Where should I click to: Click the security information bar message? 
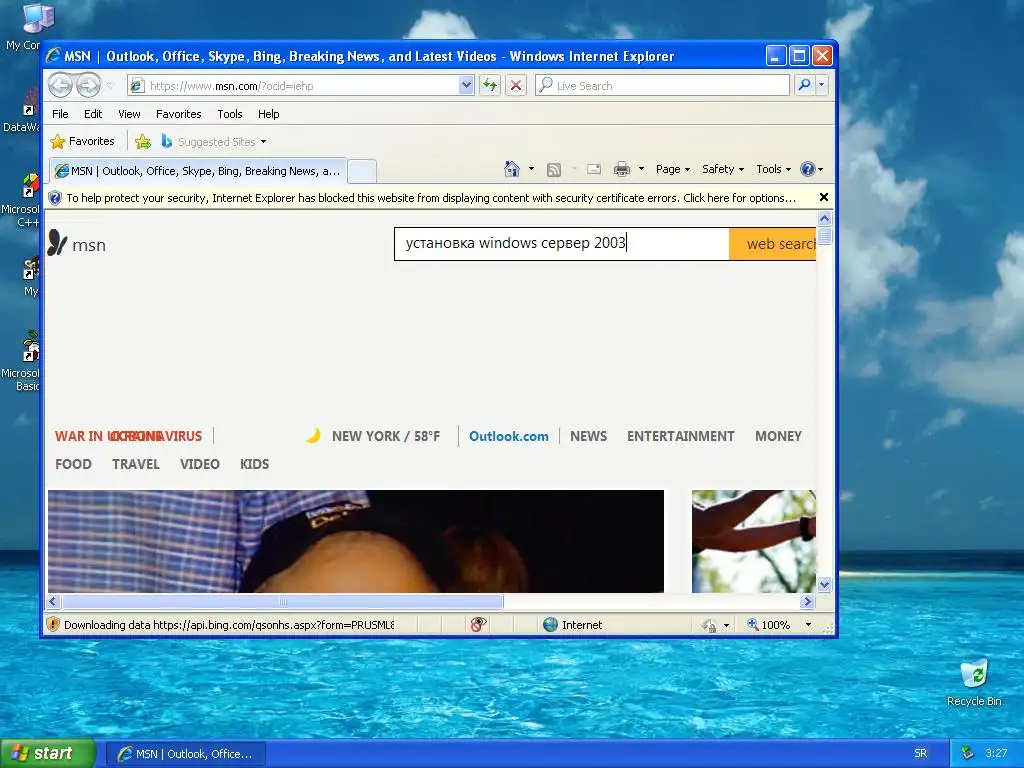click(430, 198)
